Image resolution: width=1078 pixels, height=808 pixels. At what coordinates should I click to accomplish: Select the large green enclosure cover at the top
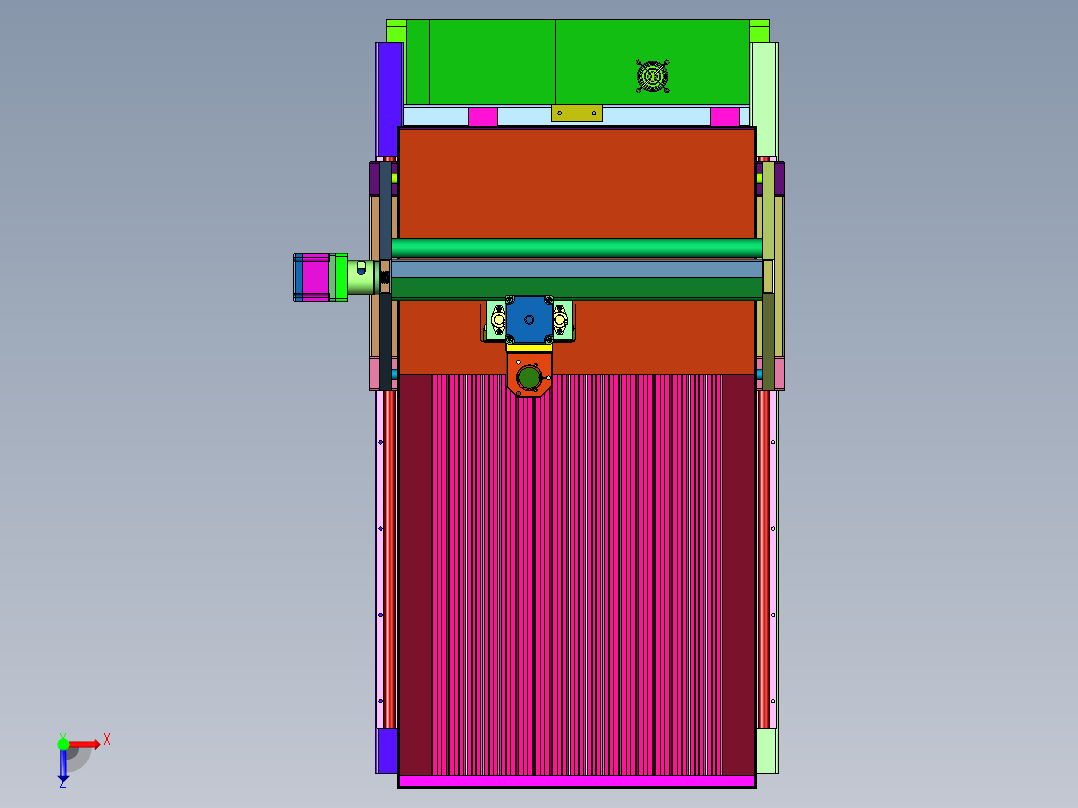(578, 62)
